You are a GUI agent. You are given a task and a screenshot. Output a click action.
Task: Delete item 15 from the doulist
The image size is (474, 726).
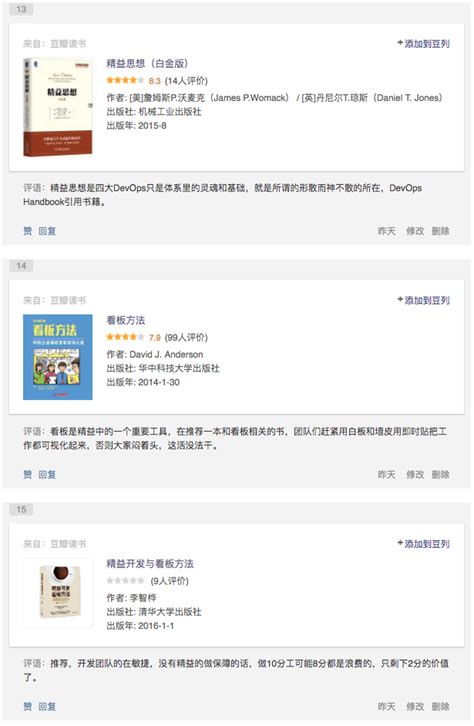[441, 707]
